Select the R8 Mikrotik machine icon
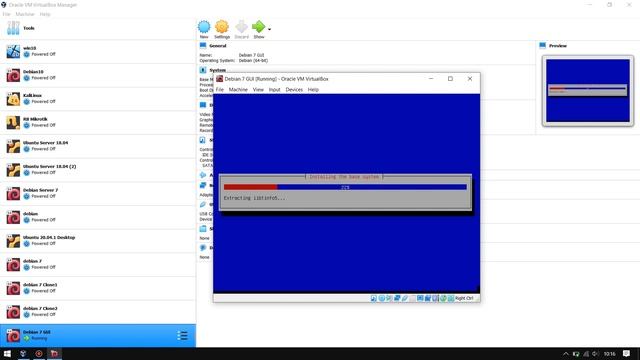This screenshot has width=640, height=360. tap(13, 123)
